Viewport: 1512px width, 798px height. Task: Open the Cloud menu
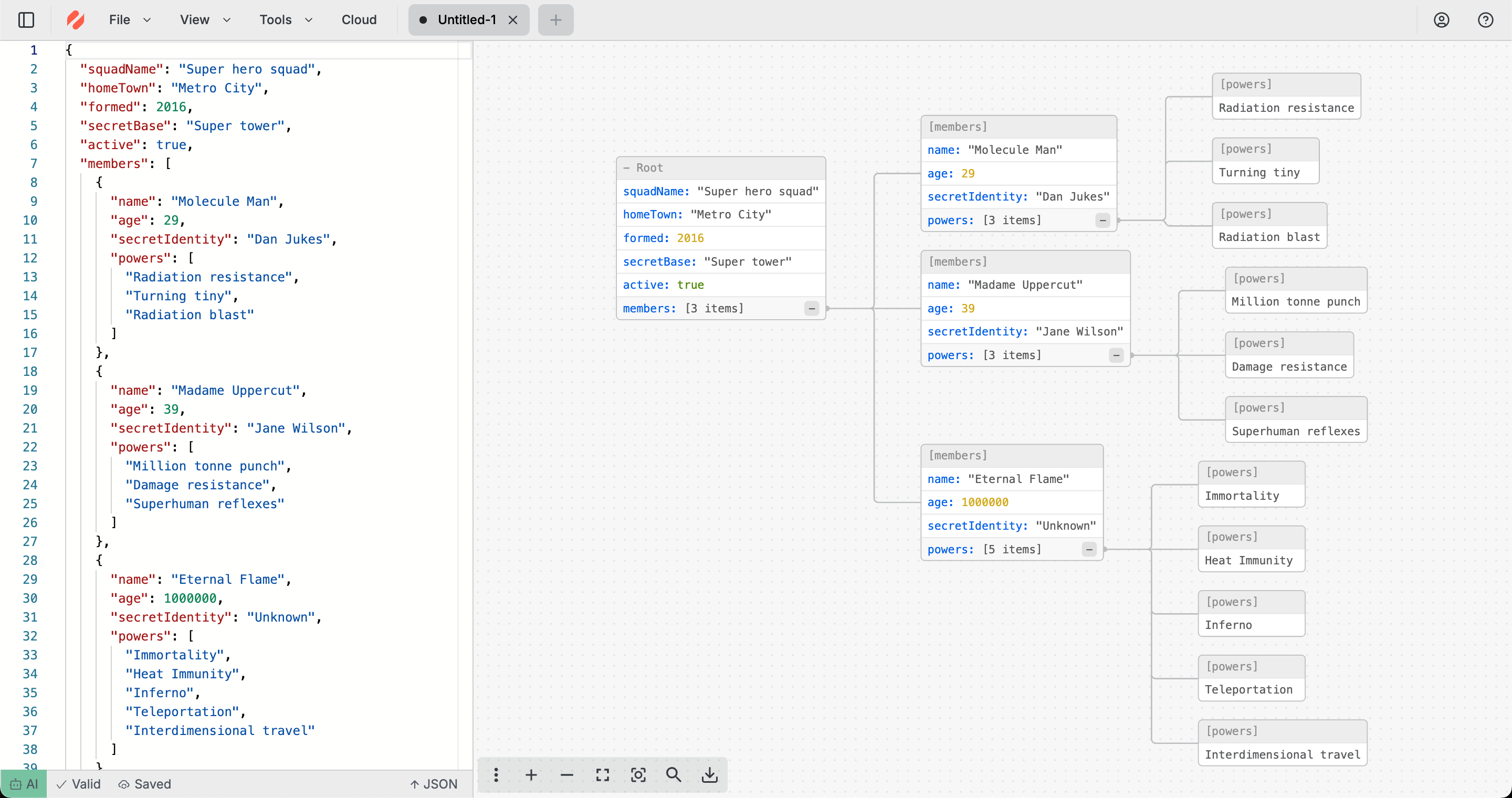[x=359, y=19]
